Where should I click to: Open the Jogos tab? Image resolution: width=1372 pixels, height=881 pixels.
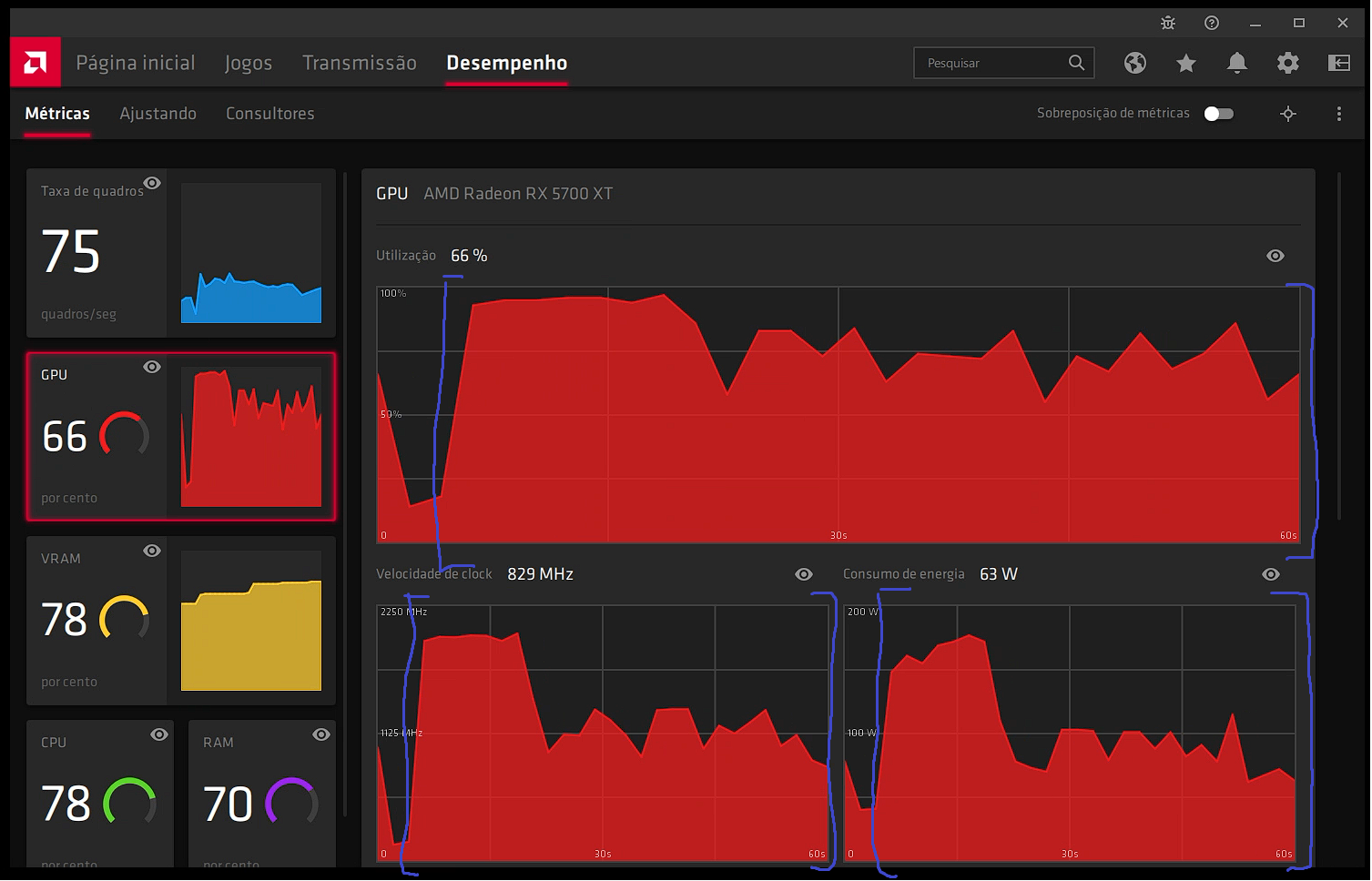click(249, 63)
